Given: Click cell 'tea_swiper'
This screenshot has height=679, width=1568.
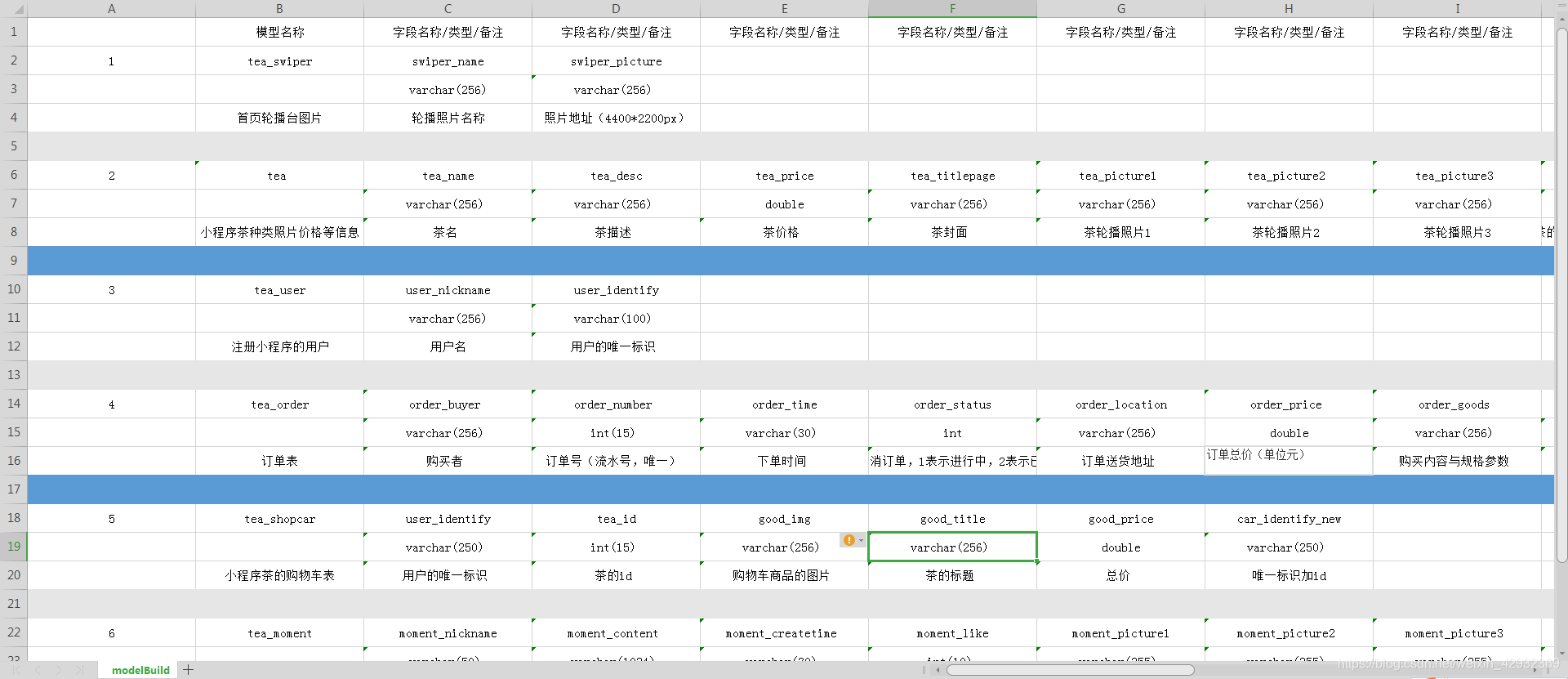Looking at the screenshot, I should pyautogui.click(x=279, y=61).
